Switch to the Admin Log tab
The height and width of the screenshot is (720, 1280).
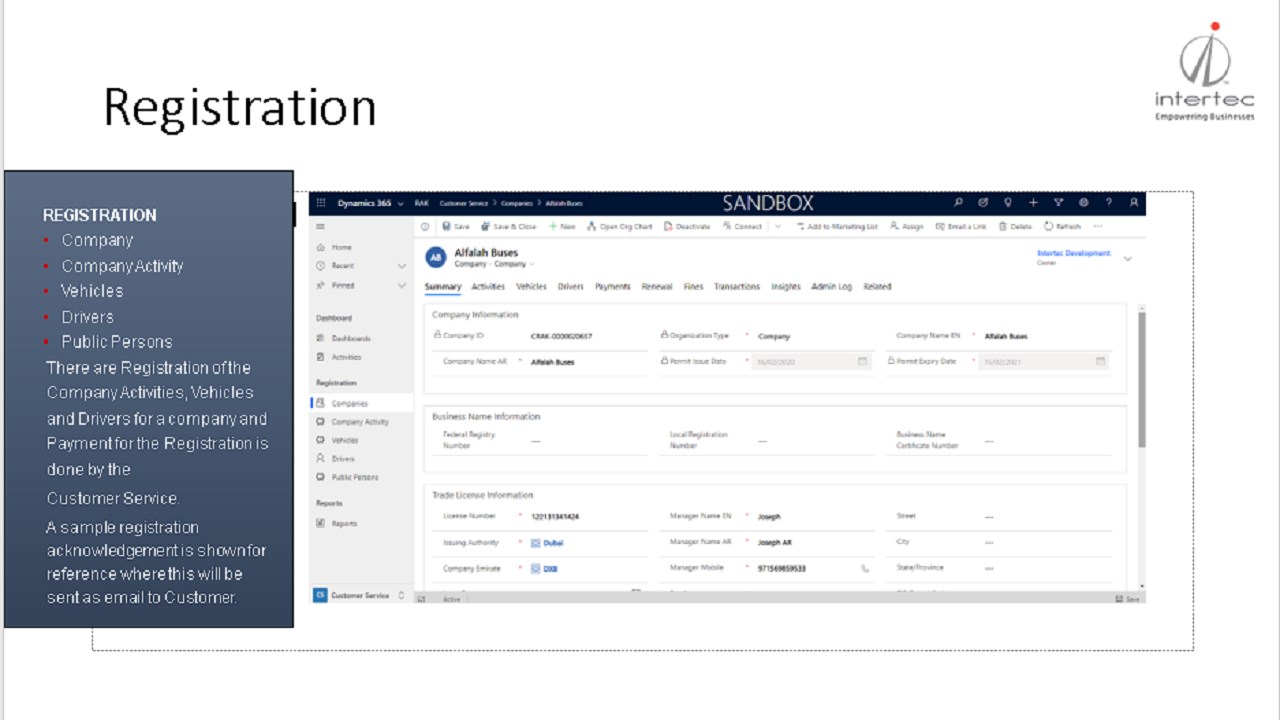[831, 287]
